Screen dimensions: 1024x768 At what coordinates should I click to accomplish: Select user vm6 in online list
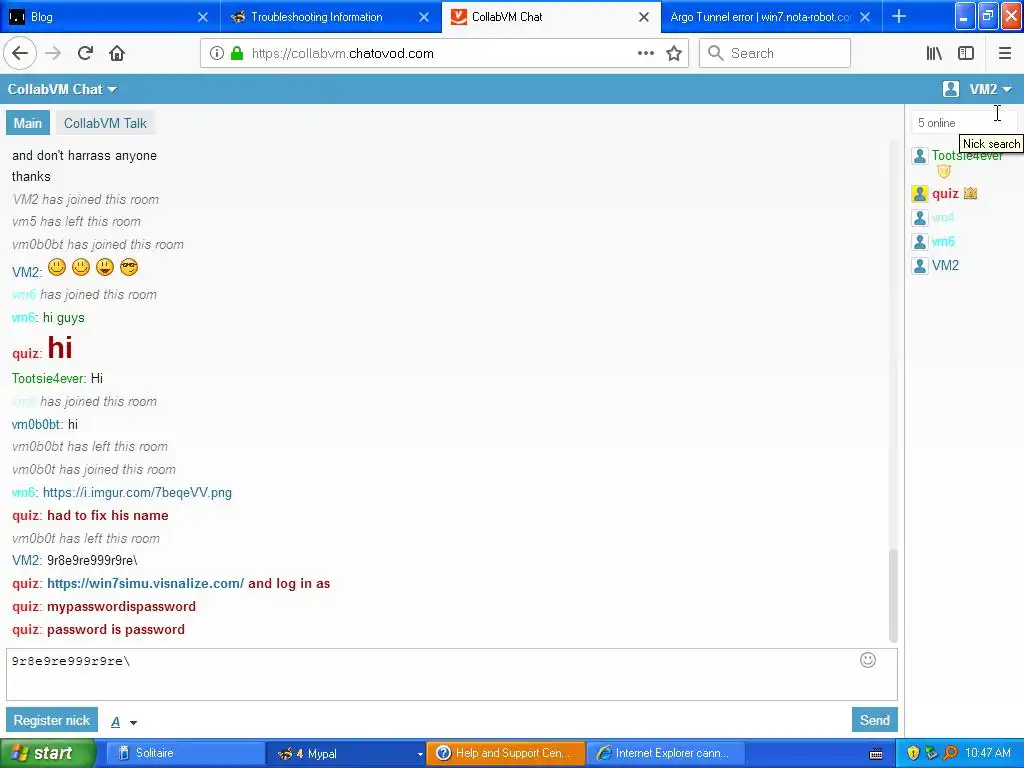point(943,242)
